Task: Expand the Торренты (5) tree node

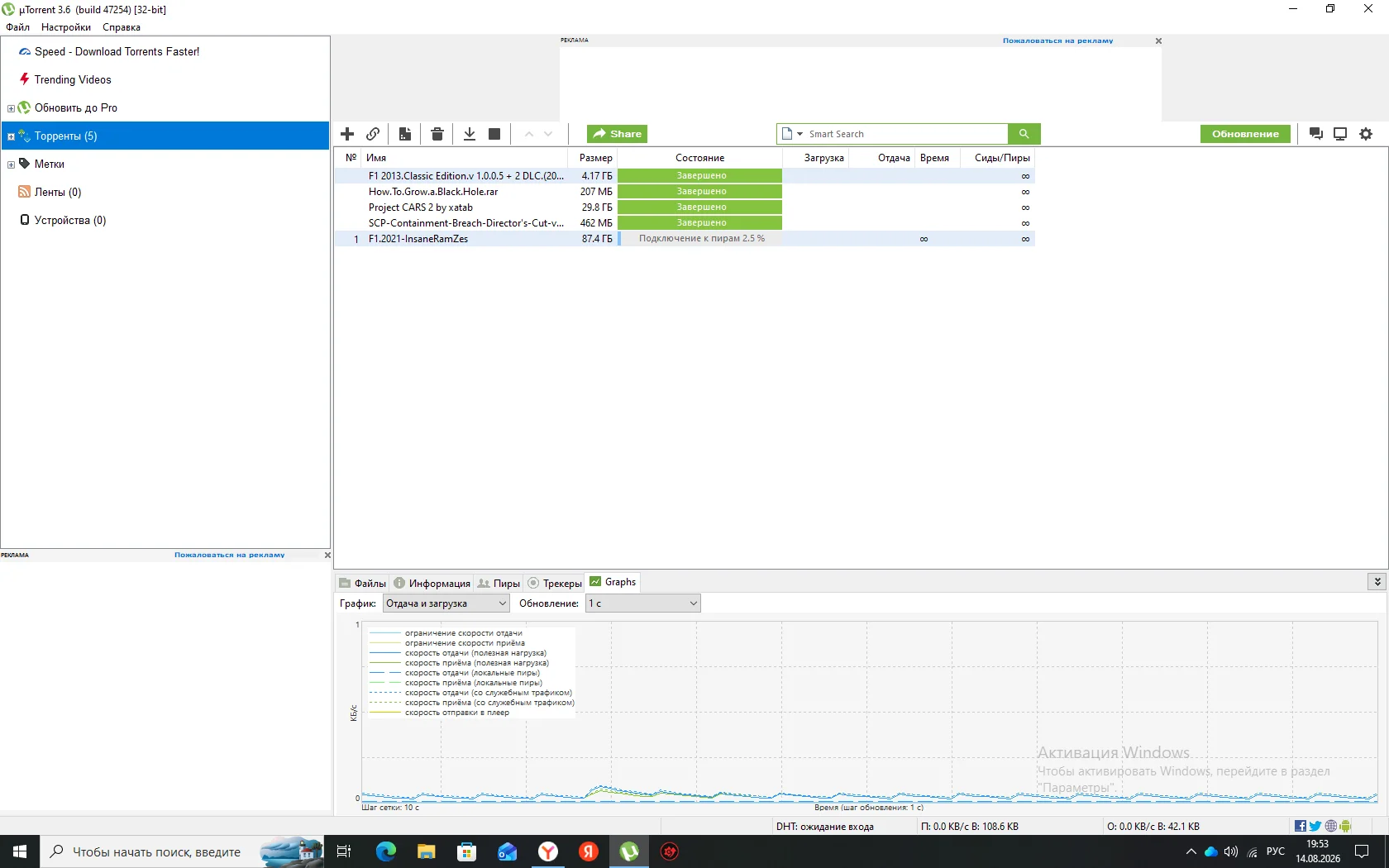Action: [11, 136]
